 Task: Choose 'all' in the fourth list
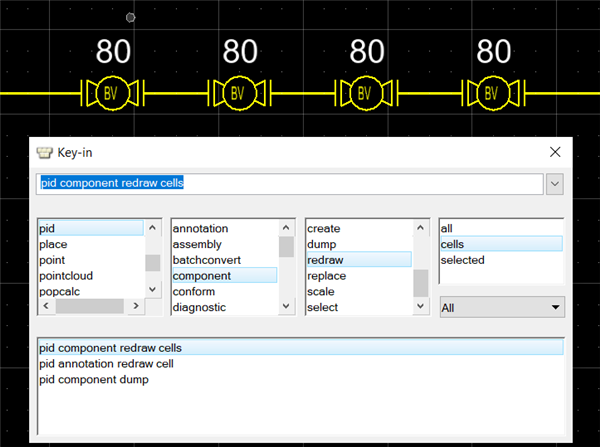[447, 228]
